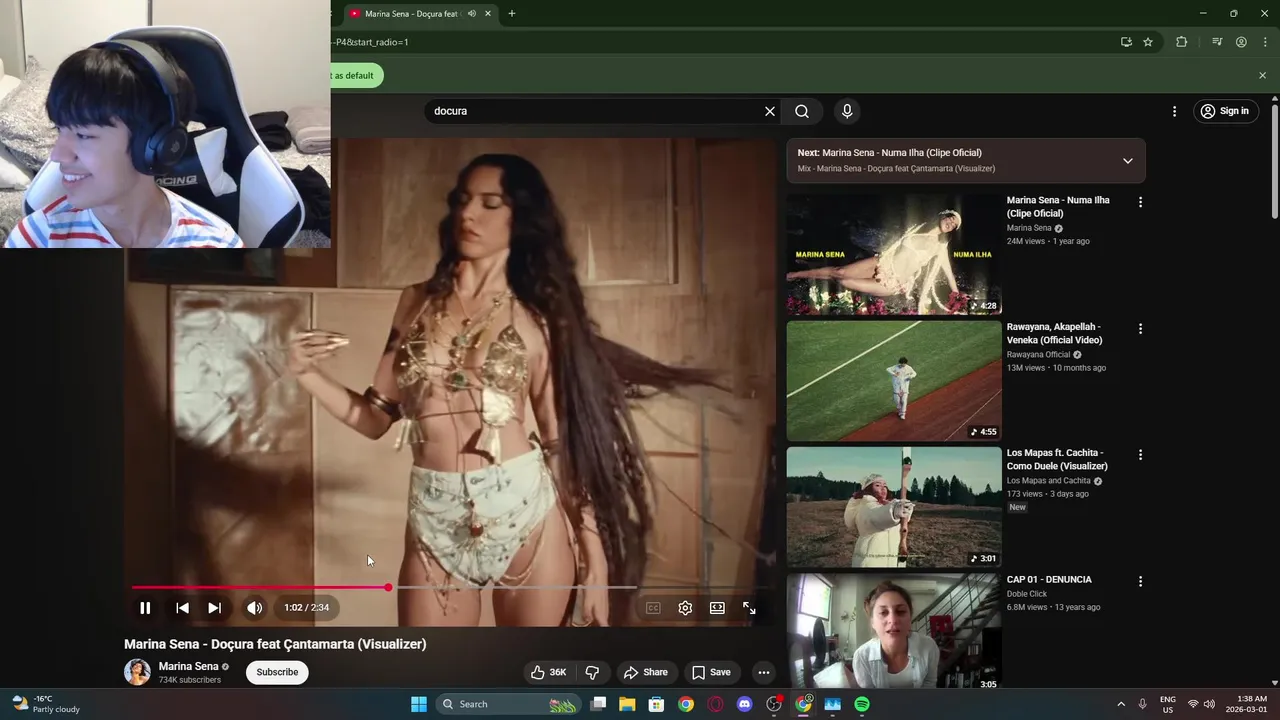Launch File Explorer from taskbar
1280x720 pixels.
pyautogui.click(x=627, y=704)
